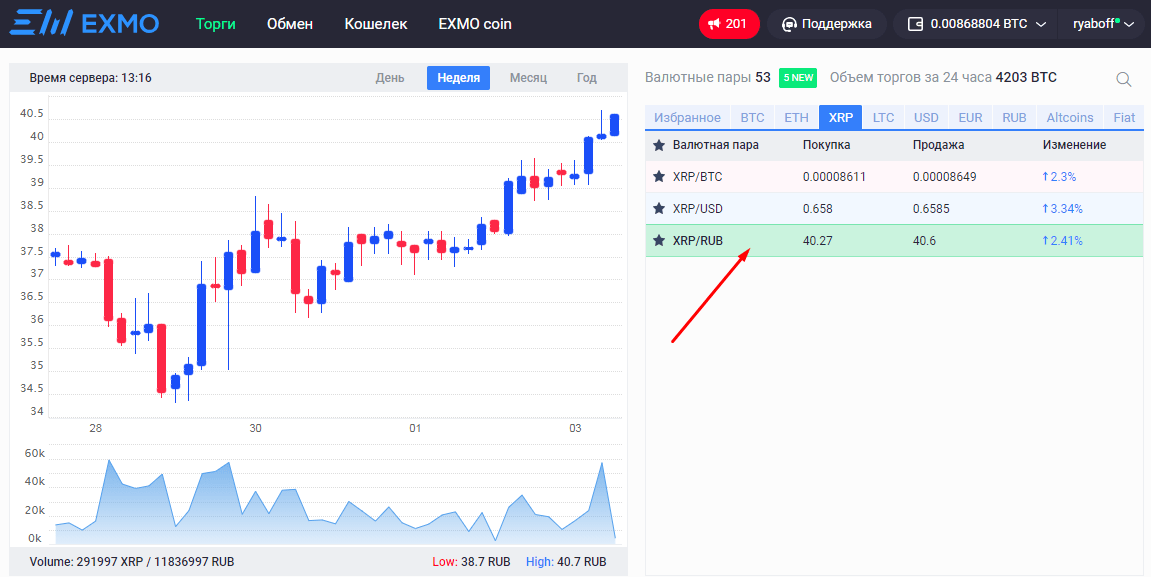Screen dimensions: 1151x577
Task: Select the XRP pairs tab
Action: click(x=840, y=117)
